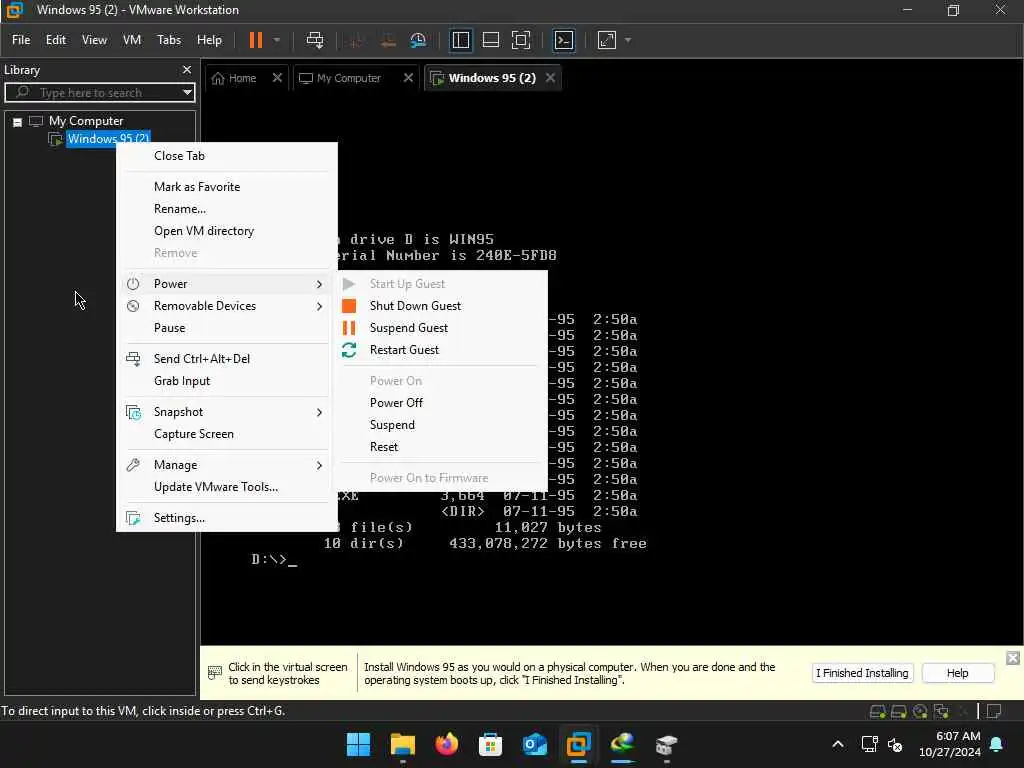Click the Snapshot icon in the context menu
The image size is (1024, 768).
point(133,412)
